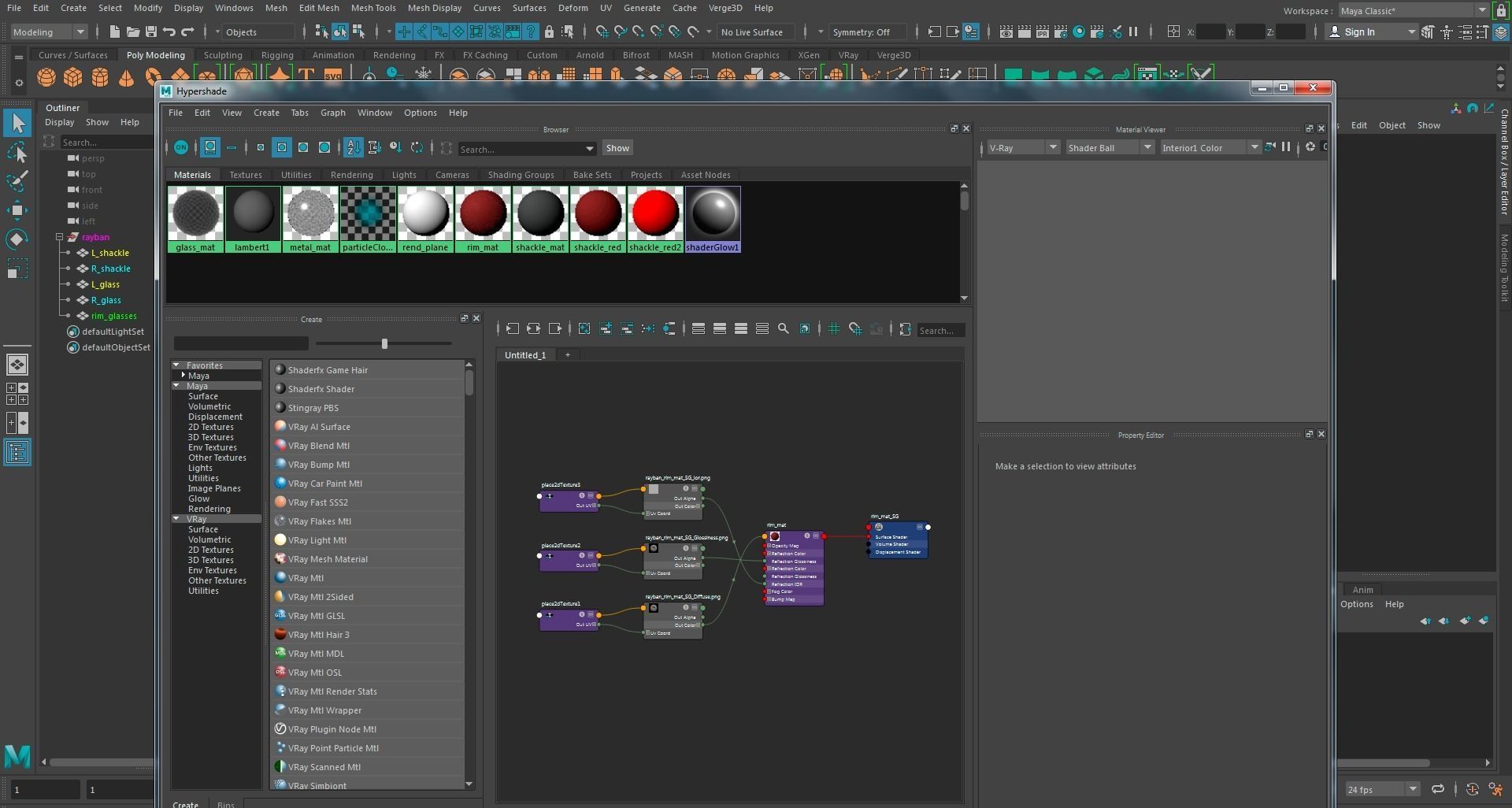This screenshot has height=808, width=1512.
Task: Open the Verge3D menu in the main menu bar
Action: (725, 8)
